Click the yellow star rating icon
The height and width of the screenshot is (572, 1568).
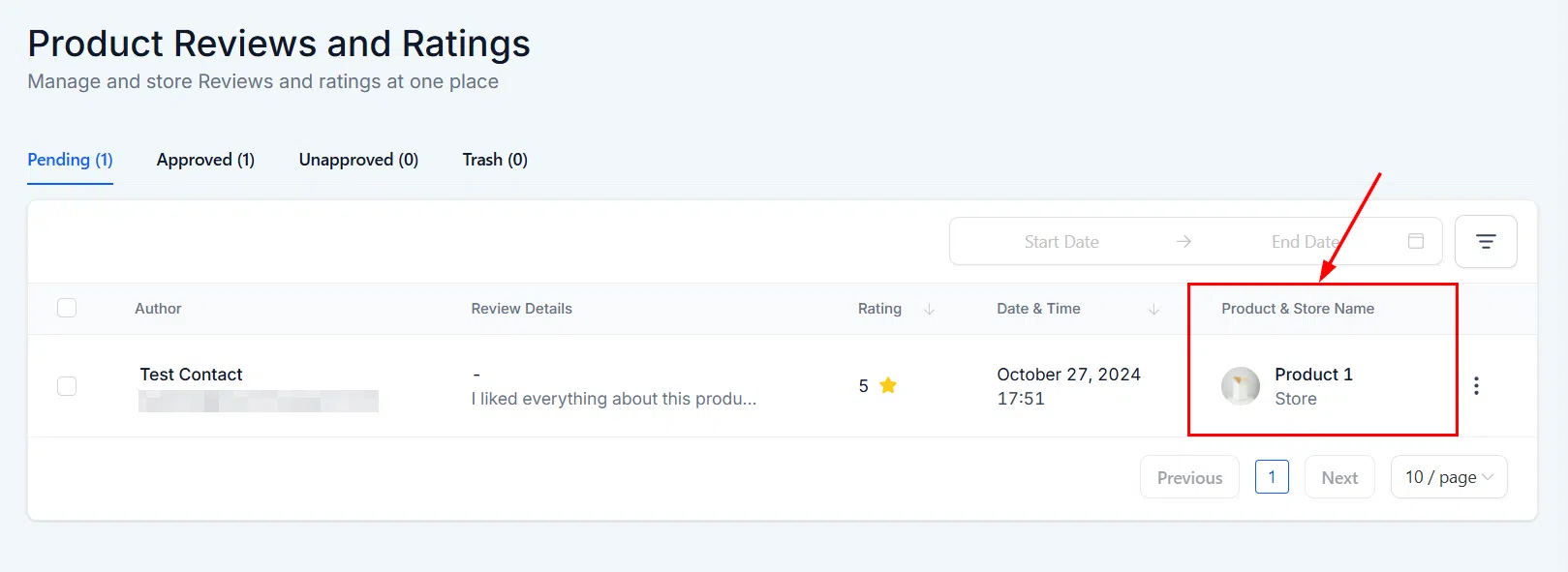pyautogui.click(x=888, y=385)
